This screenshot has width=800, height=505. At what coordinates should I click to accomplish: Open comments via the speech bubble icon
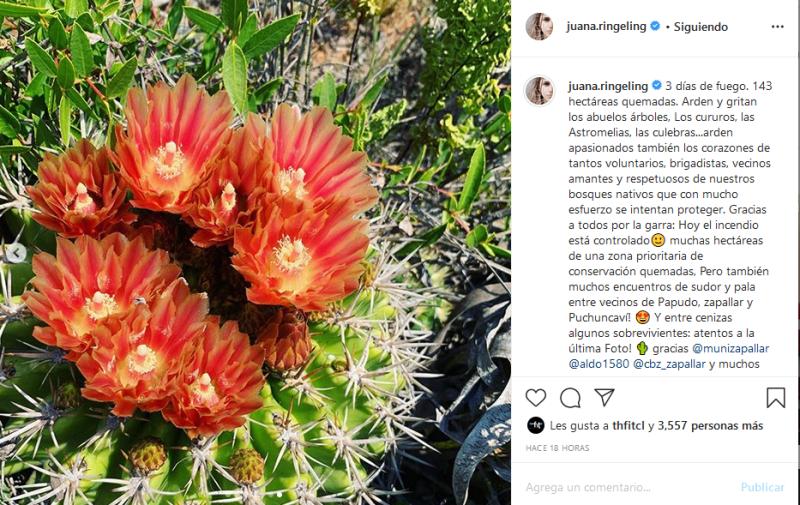click(x=570, y=397)
